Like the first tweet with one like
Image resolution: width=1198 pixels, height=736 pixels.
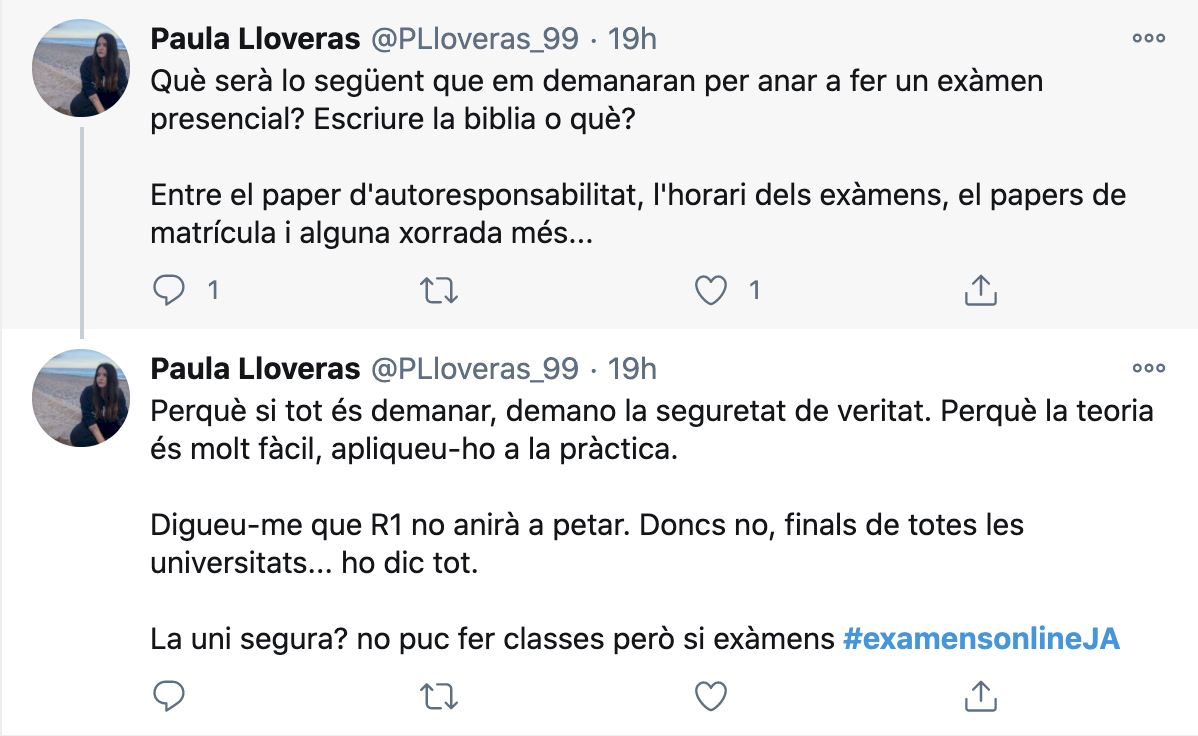710,291
